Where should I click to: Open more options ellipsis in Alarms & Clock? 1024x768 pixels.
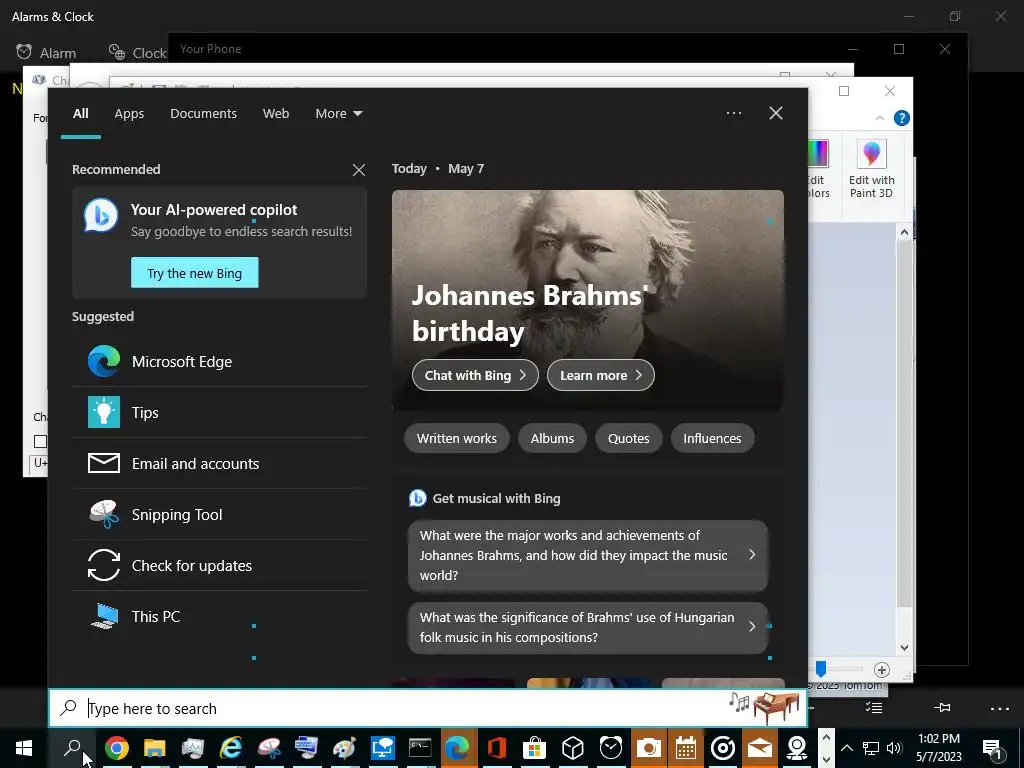tap(999, 709)
